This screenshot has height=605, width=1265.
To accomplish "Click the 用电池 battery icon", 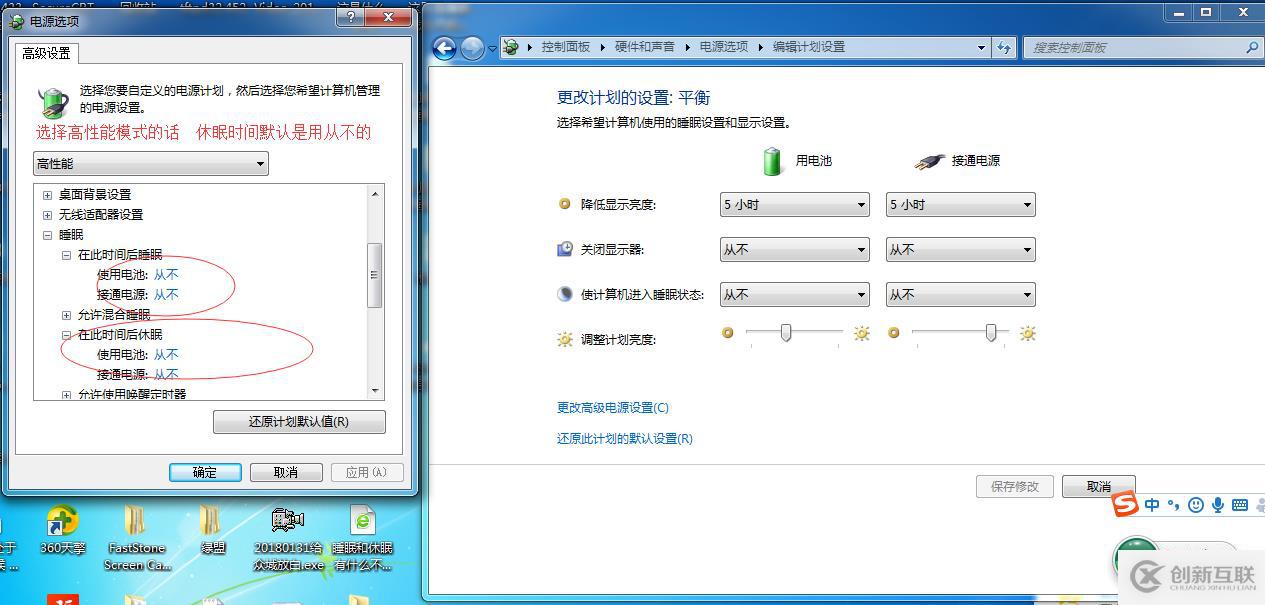I will [771, 160].
